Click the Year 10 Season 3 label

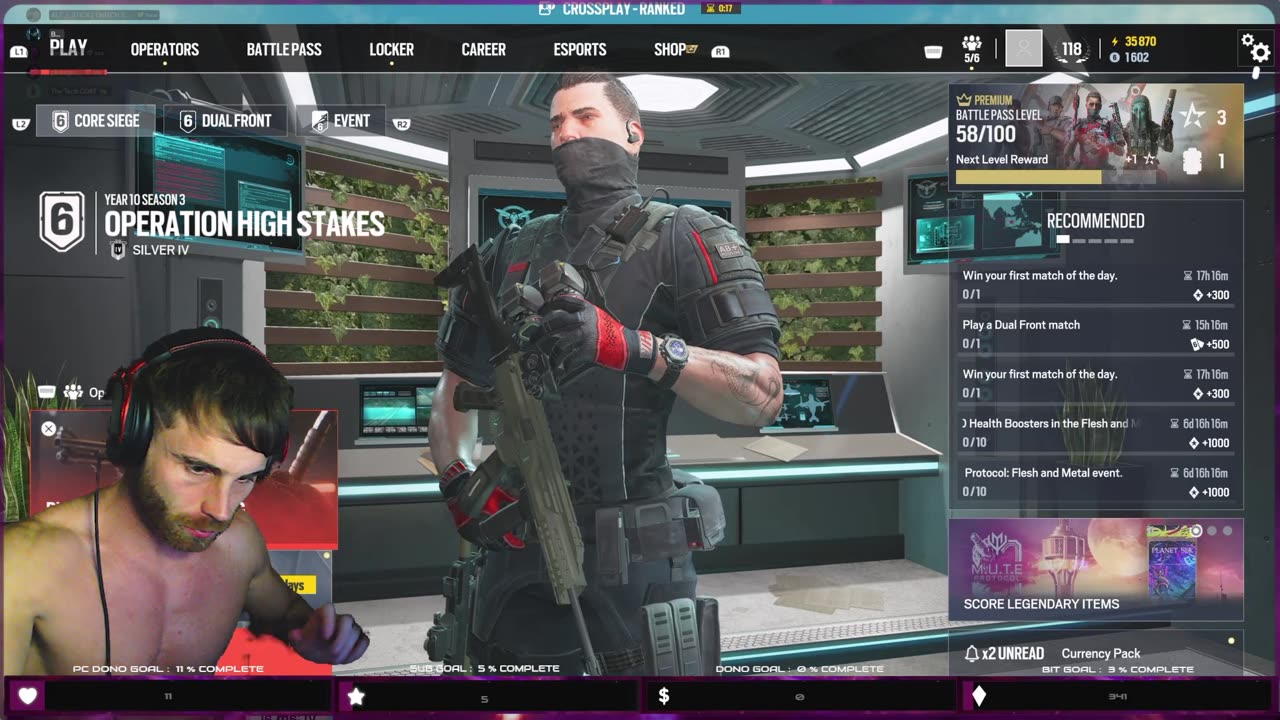145,200
